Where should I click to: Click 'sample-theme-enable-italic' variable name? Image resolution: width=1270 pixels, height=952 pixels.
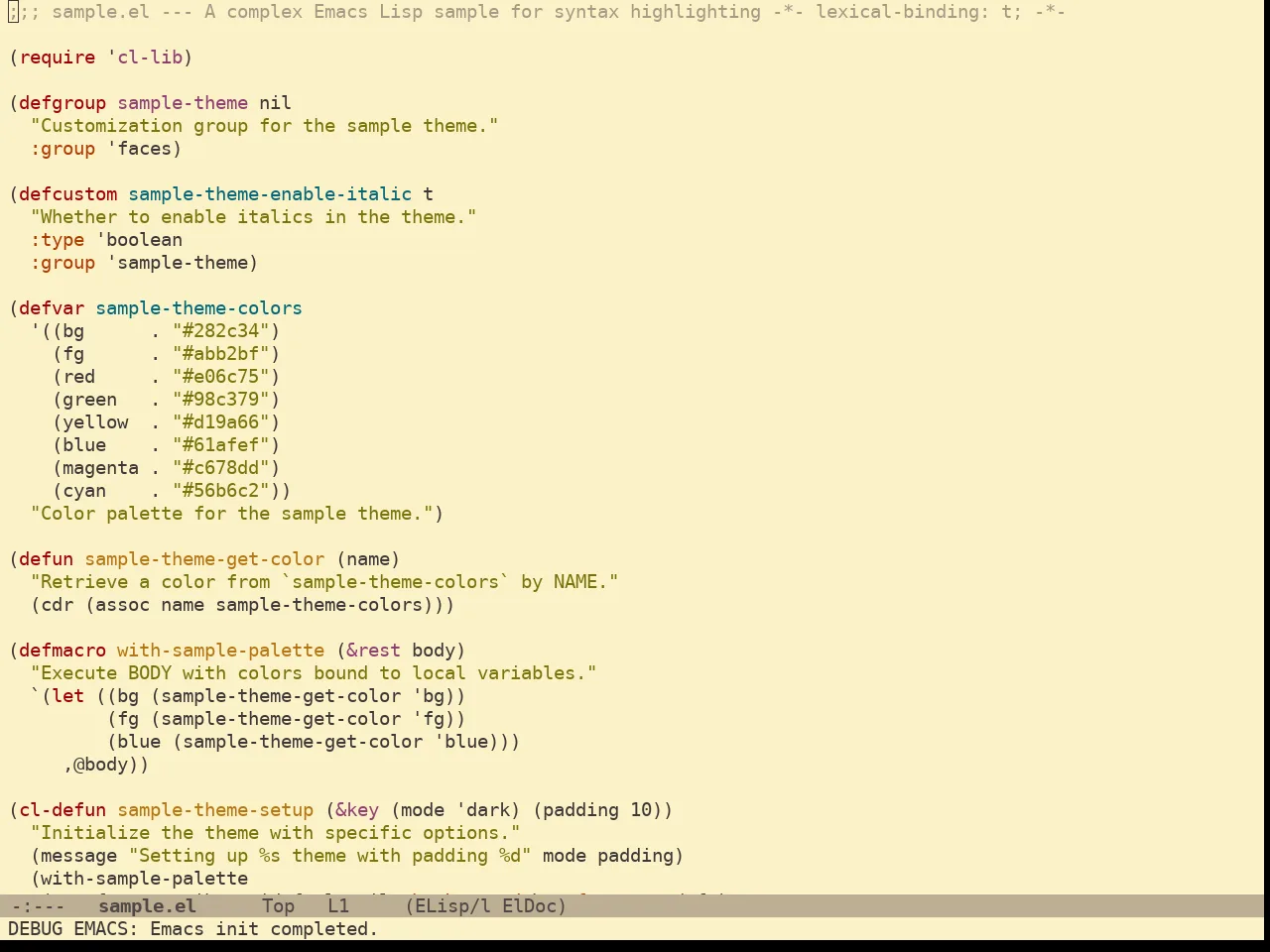pyautogui.click(x=270, y=194)
